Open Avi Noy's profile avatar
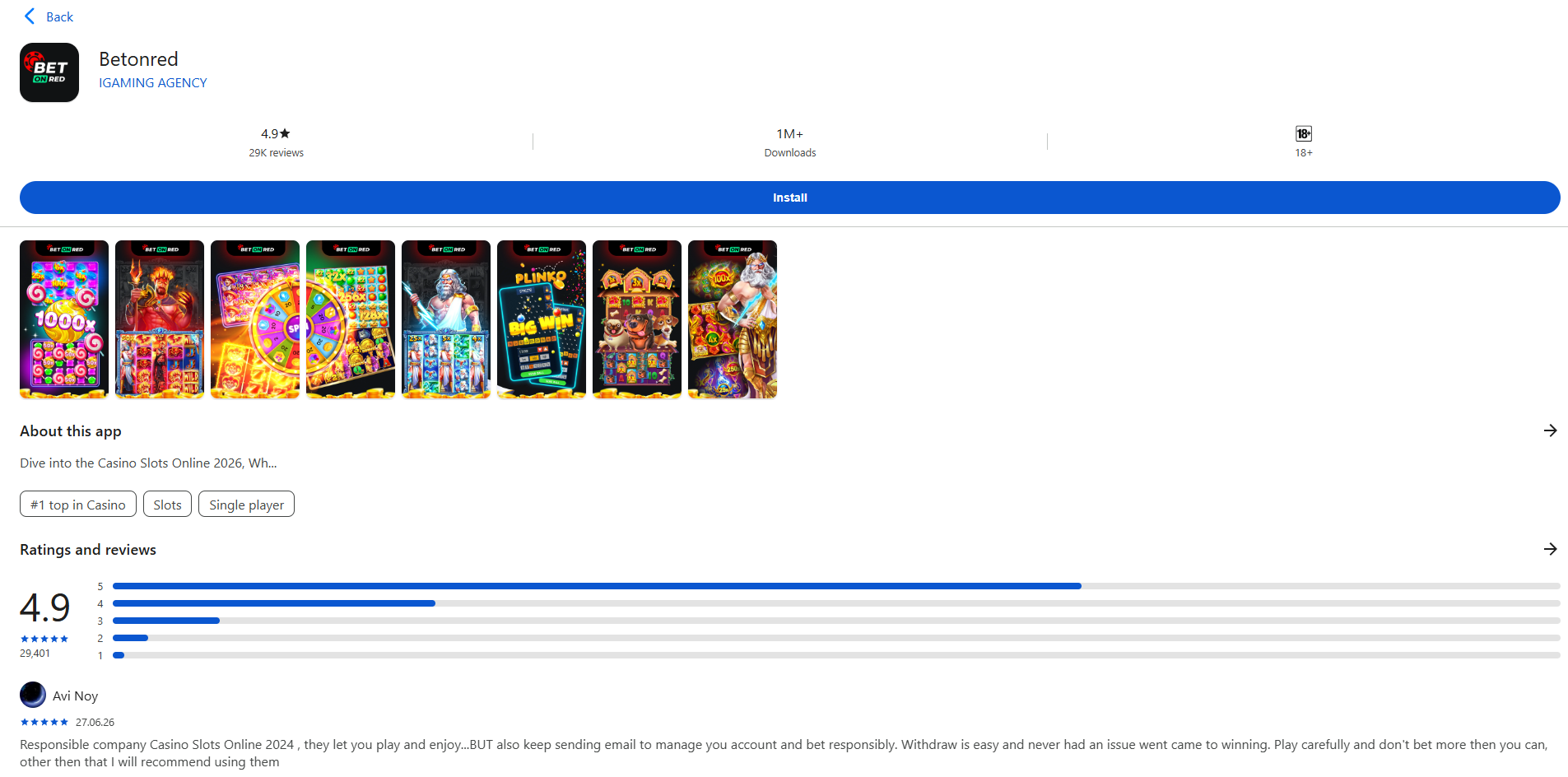Image resolution: width=1568 pixels, height=777 pixels. pos(33,695)
